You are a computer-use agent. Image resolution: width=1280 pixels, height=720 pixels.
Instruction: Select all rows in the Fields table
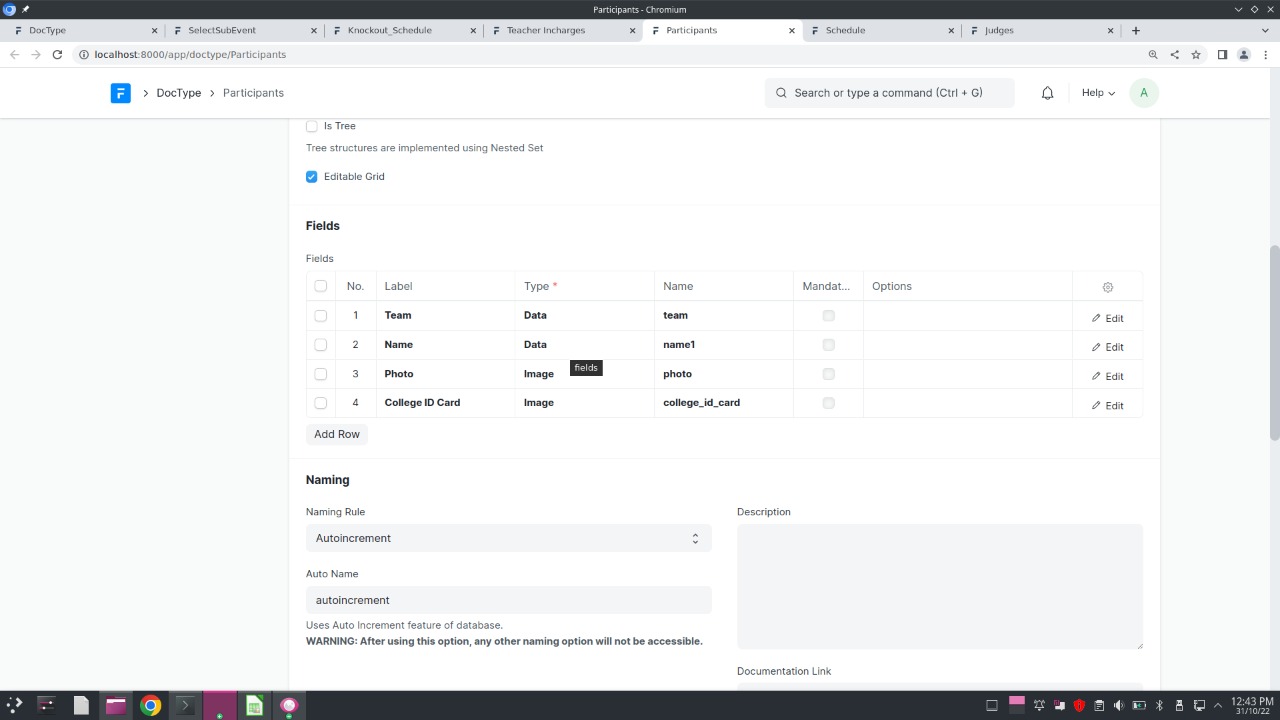coord(320,286)
